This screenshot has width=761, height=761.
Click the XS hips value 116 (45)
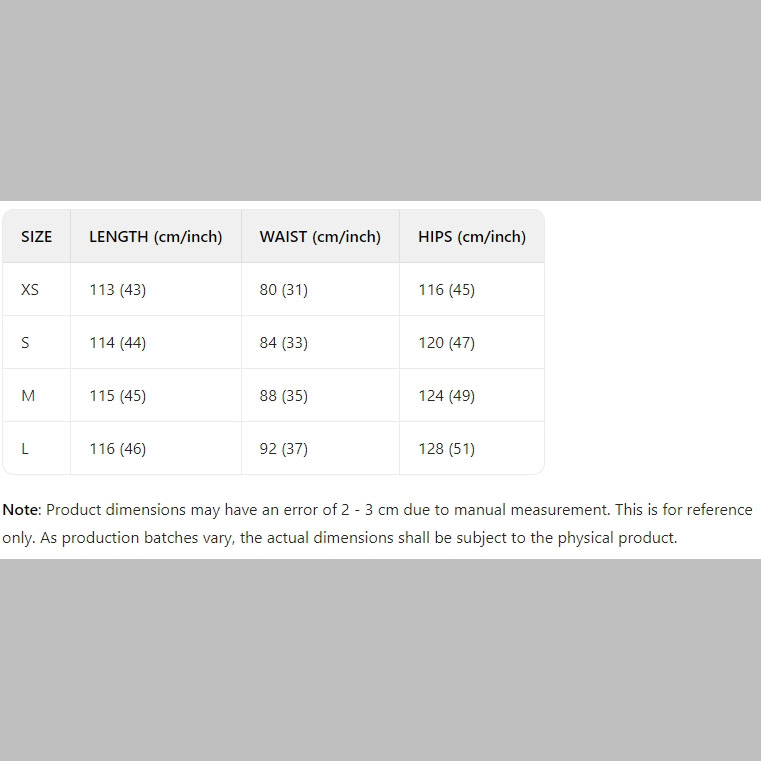point(446,290)
